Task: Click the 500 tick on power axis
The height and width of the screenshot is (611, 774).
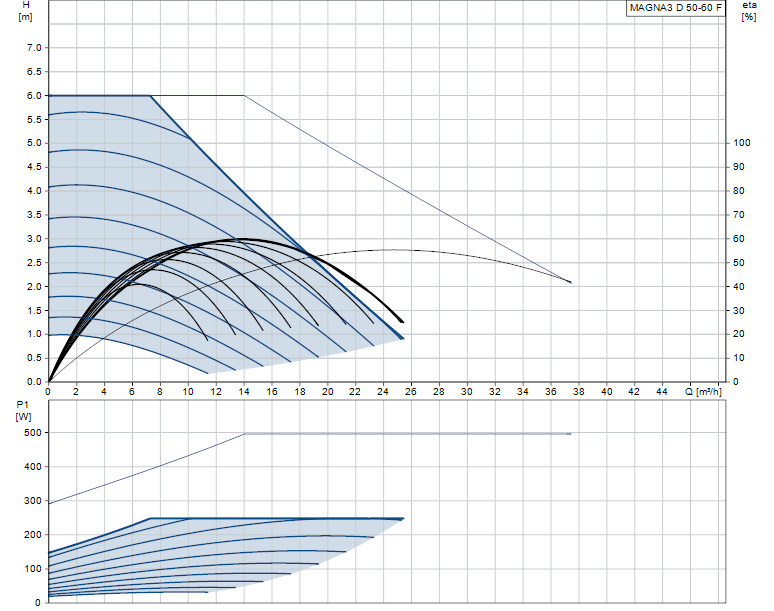Action: point(33,432)
